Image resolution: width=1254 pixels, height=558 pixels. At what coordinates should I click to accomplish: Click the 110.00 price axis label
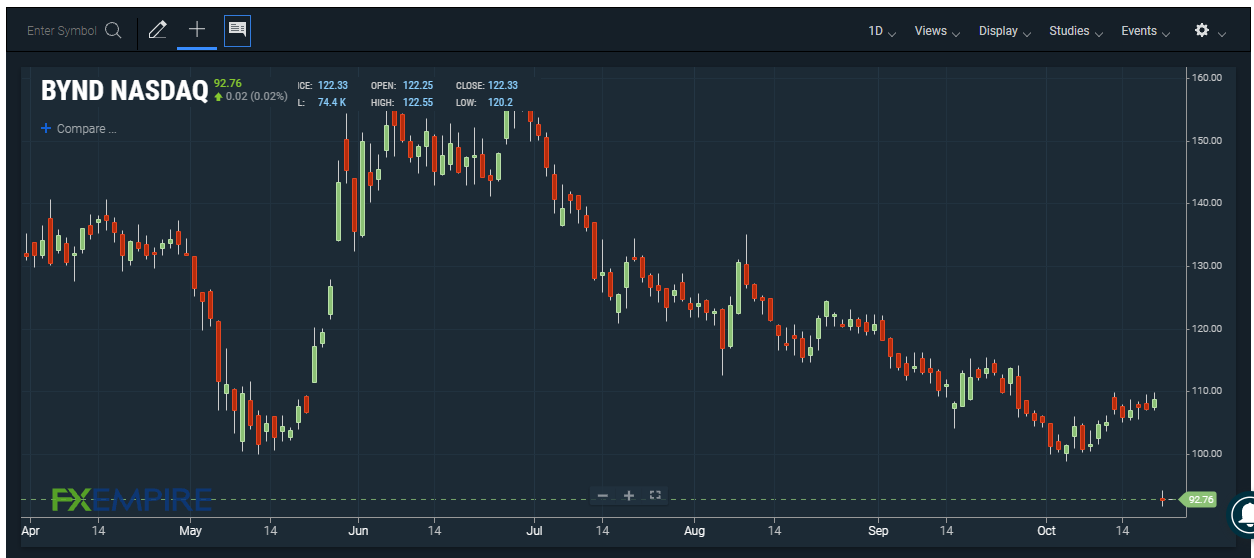pos(1208,391)
